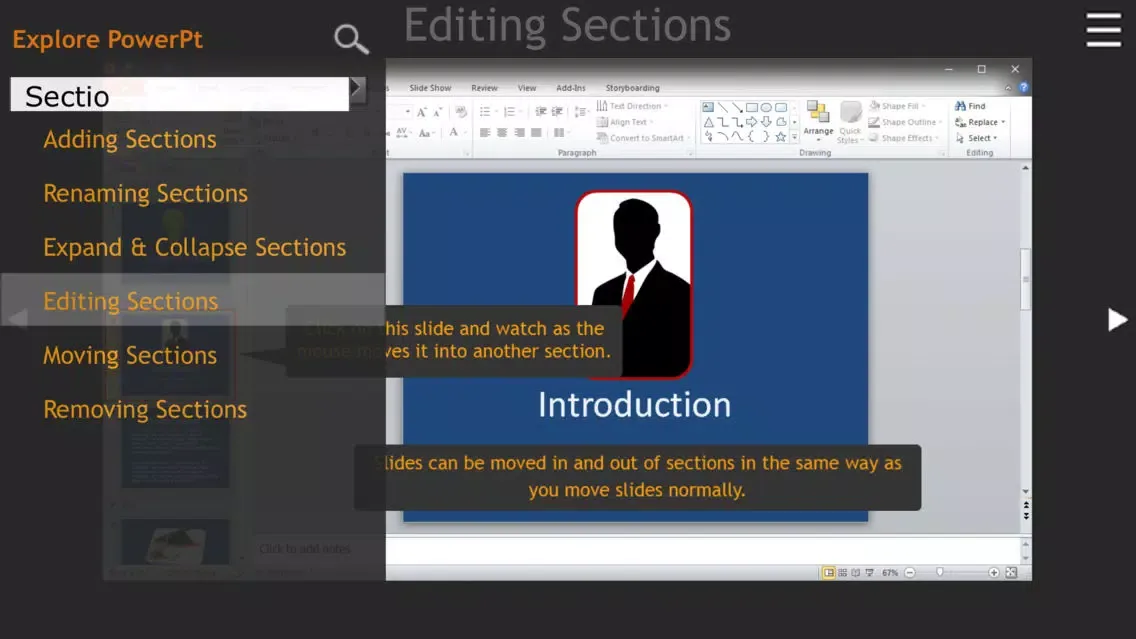Open the search magnifier icon
Image resolution: width=1136 pixels, height=639 pixels.
[351, 39]
